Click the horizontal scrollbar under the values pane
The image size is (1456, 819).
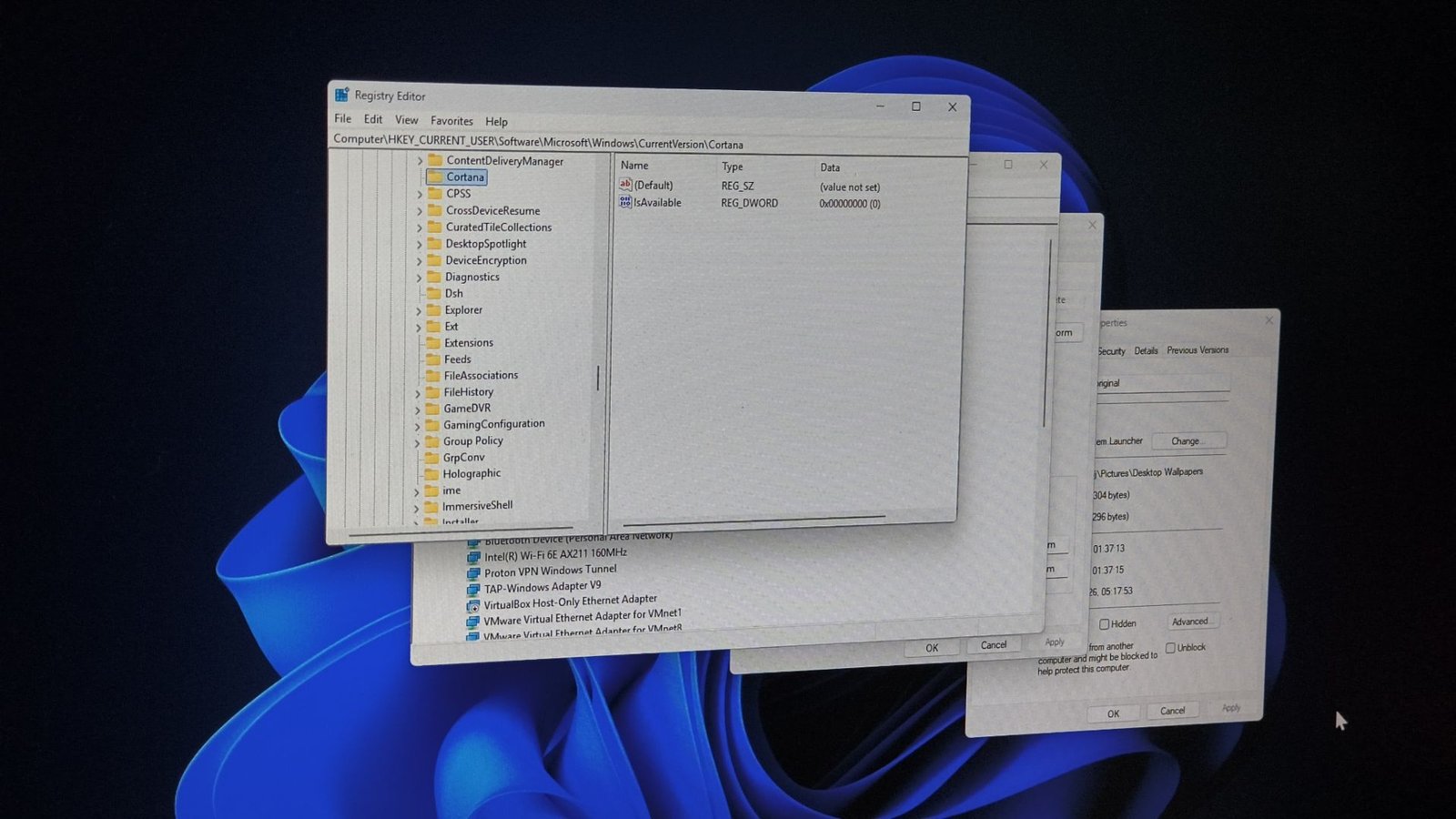pos(753,521)
